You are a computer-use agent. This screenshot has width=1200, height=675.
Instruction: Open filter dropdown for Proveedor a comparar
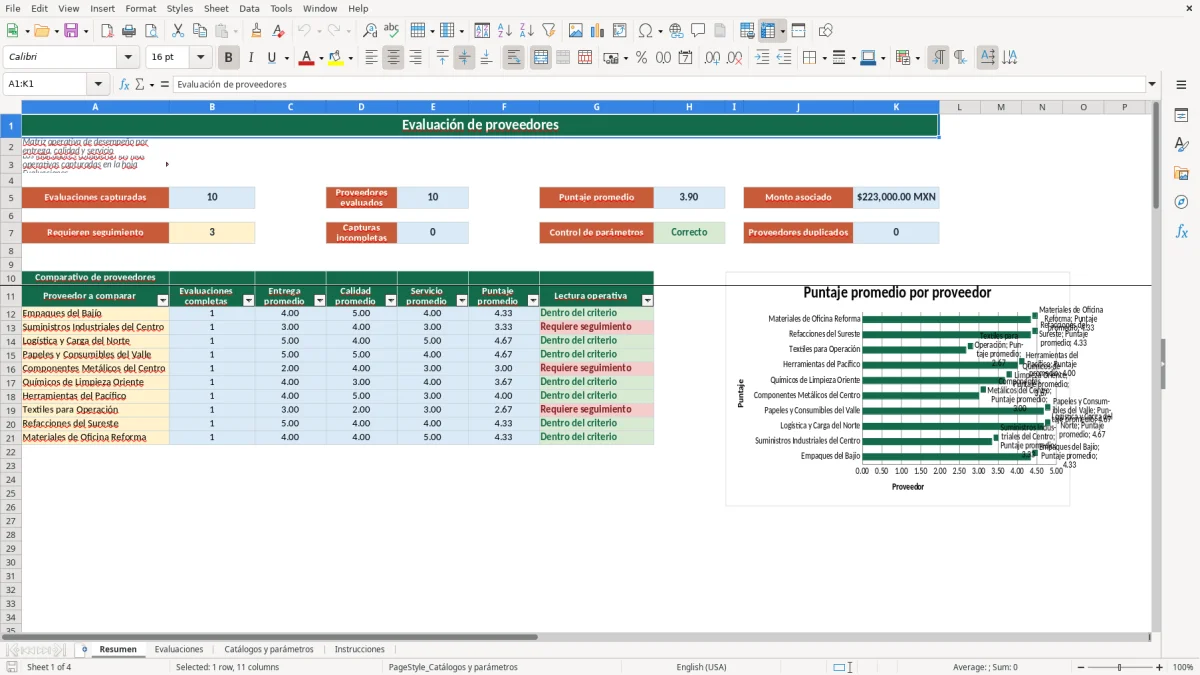[x=163, y=300]
